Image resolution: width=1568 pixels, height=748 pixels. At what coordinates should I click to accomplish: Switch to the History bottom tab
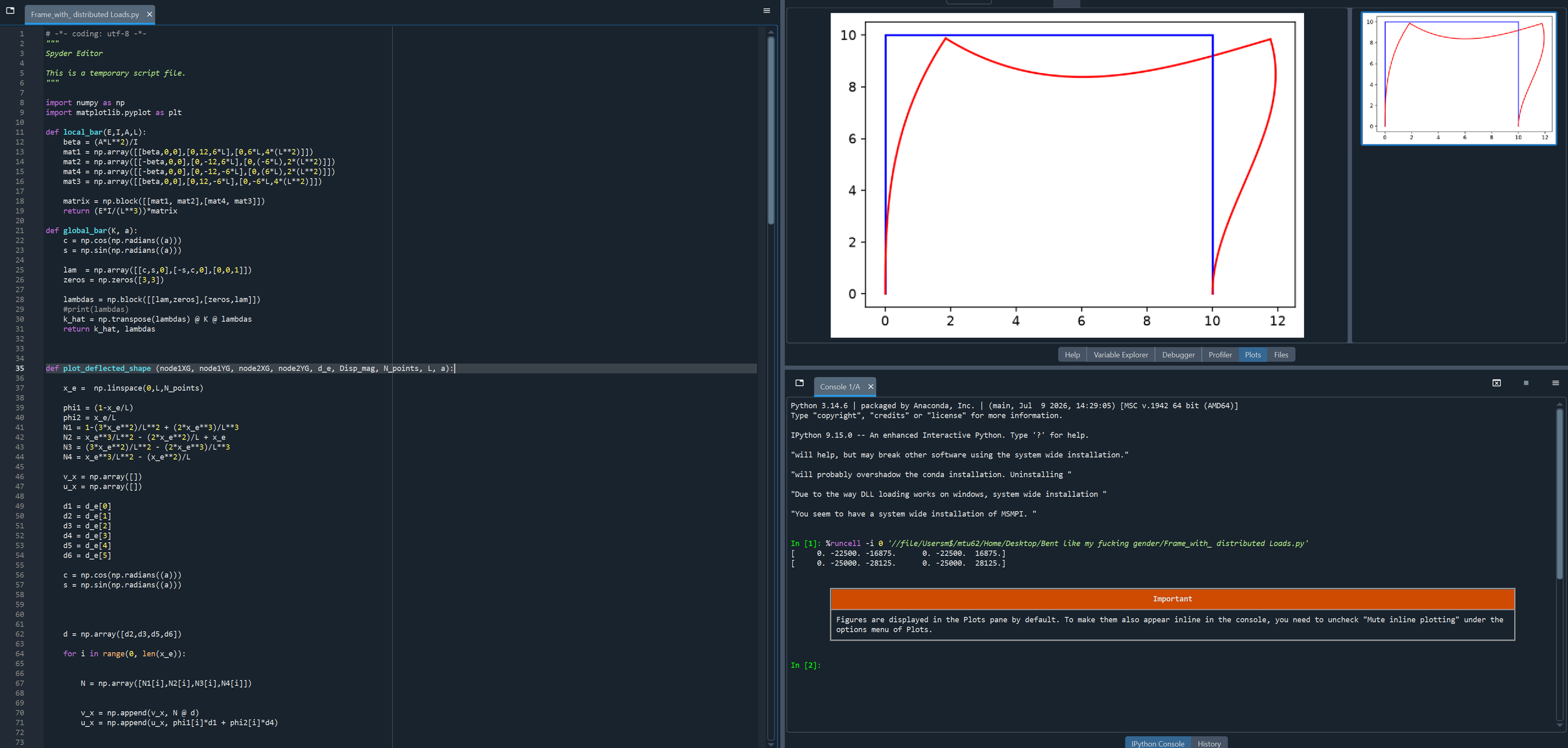point(1209,743)
